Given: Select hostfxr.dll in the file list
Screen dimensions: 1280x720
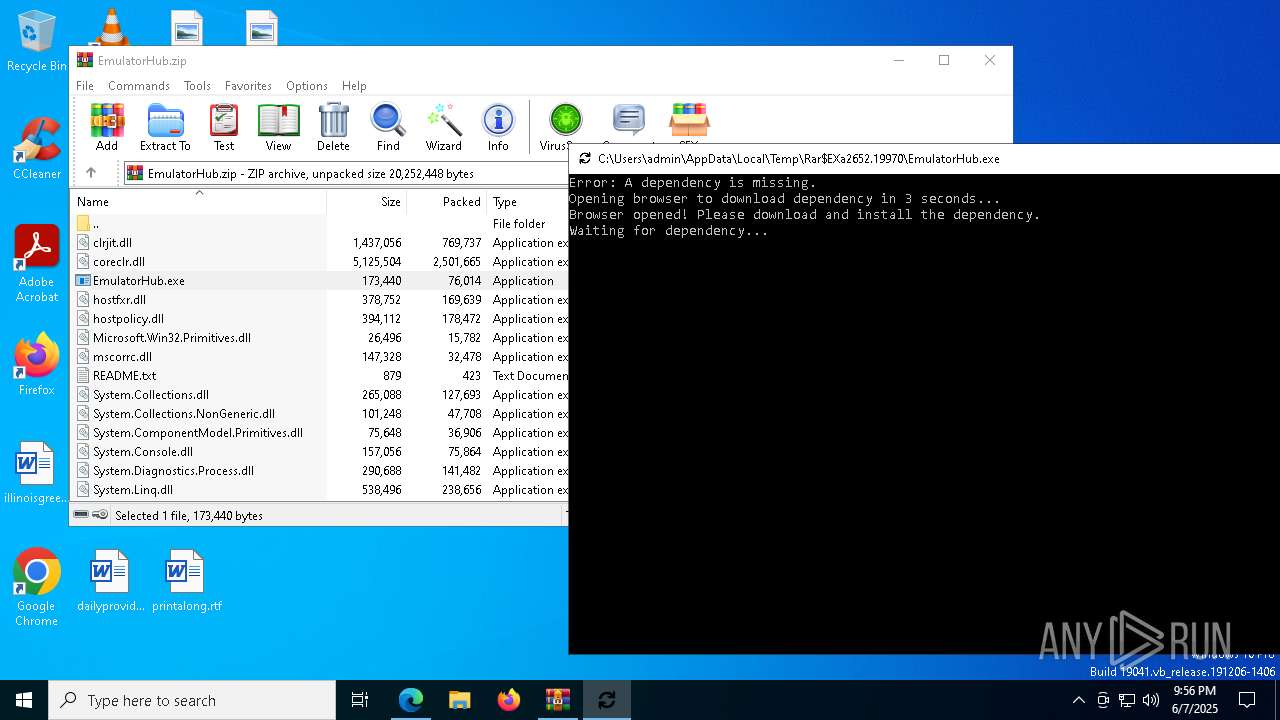Looking at the screenshot, I should tap(320, 300).
